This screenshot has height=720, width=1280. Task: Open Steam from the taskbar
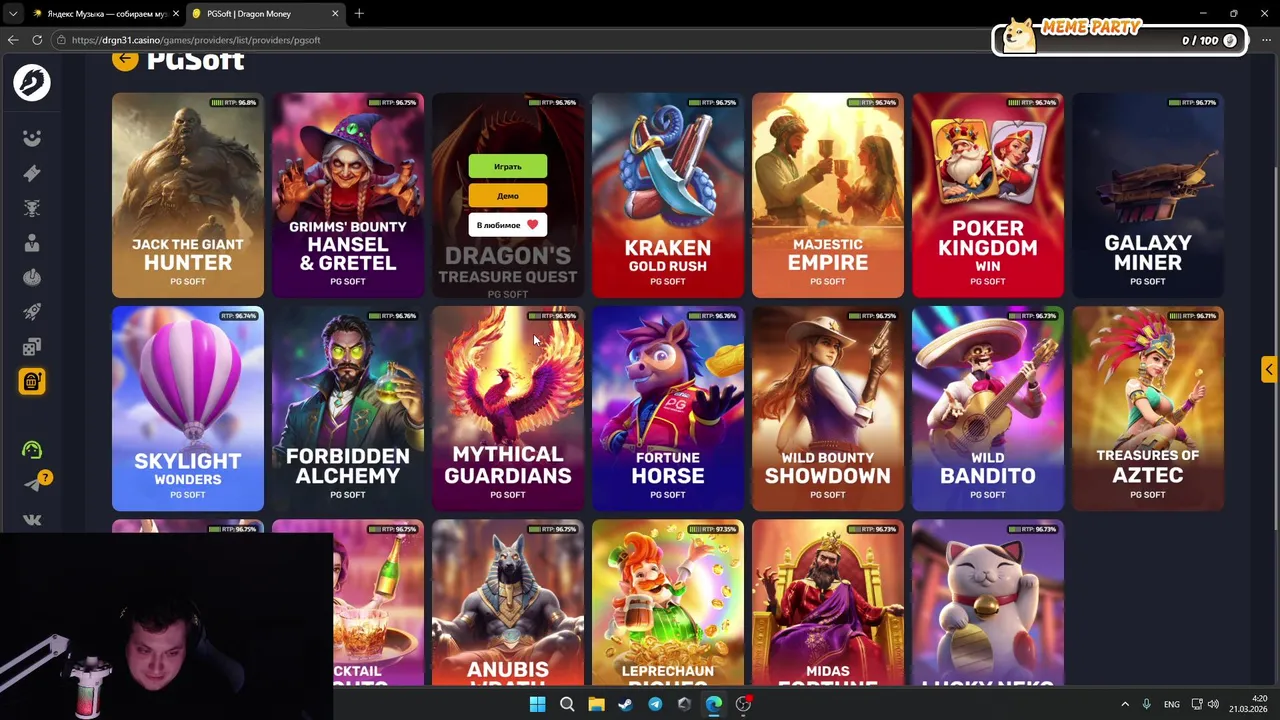pos(625,704)
